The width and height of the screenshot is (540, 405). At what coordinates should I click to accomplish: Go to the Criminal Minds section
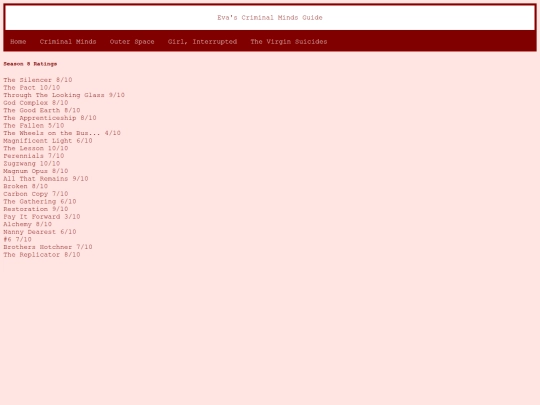click(68, 42)
